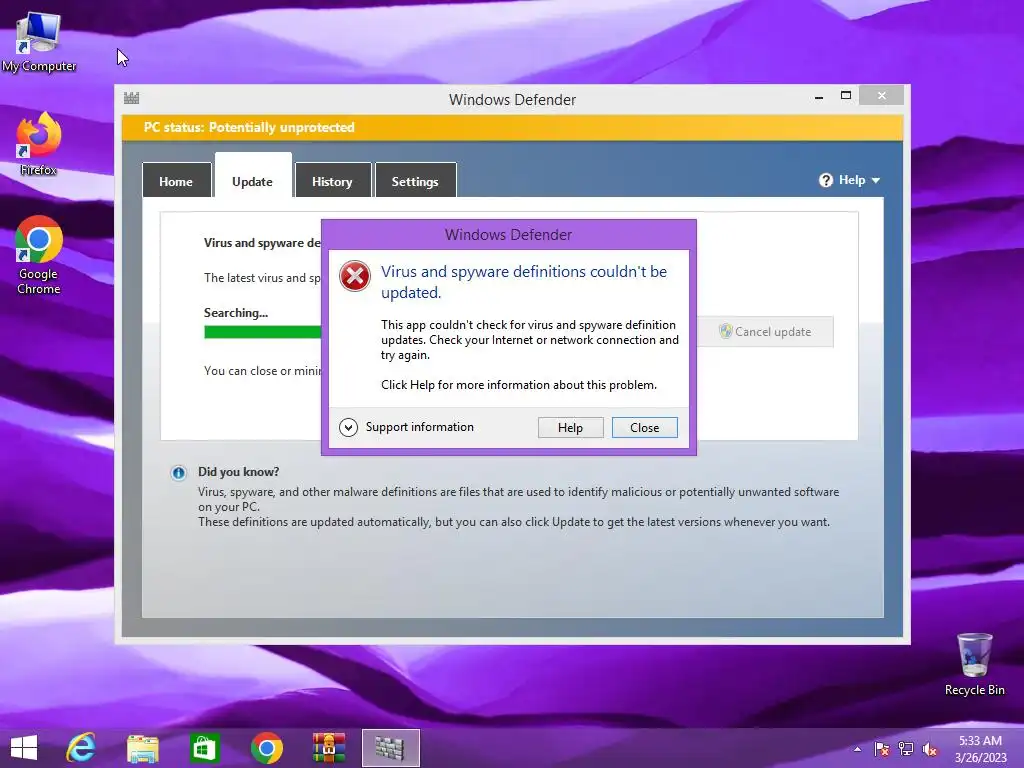Click the green update progress bar
Image resolution: width=1024 pixels, height=768 pixels.
point(263,332)
